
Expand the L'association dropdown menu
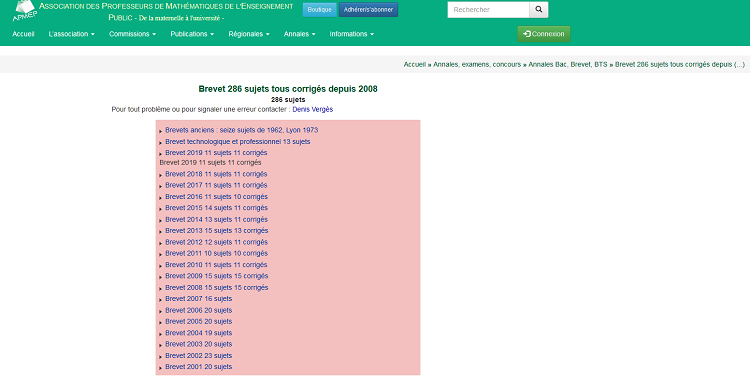(71, 34)
